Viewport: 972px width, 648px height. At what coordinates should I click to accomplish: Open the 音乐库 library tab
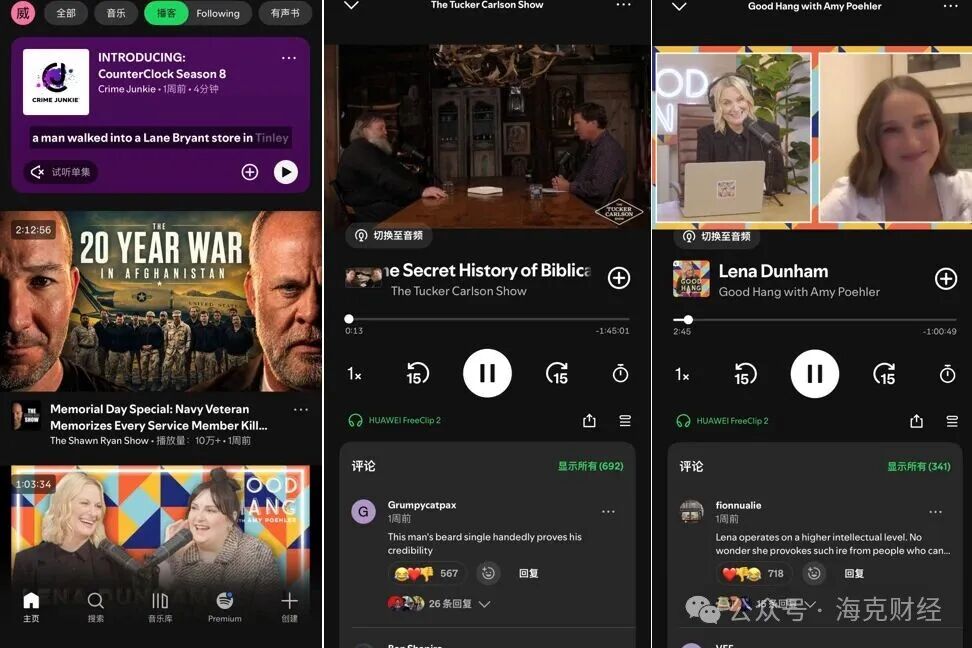click(160, 607)
